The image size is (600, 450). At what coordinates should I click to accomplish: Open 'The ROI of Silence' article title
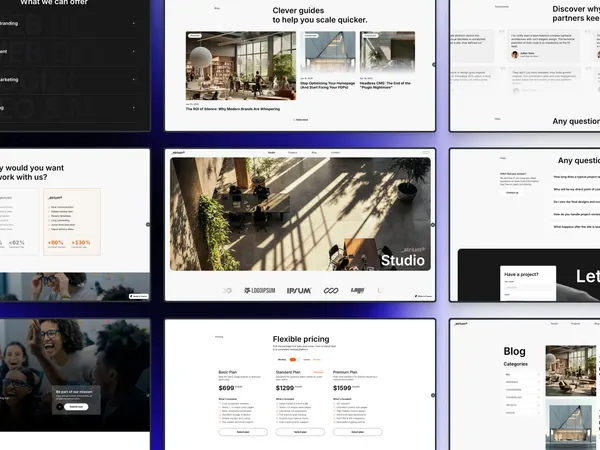point(233,109)
